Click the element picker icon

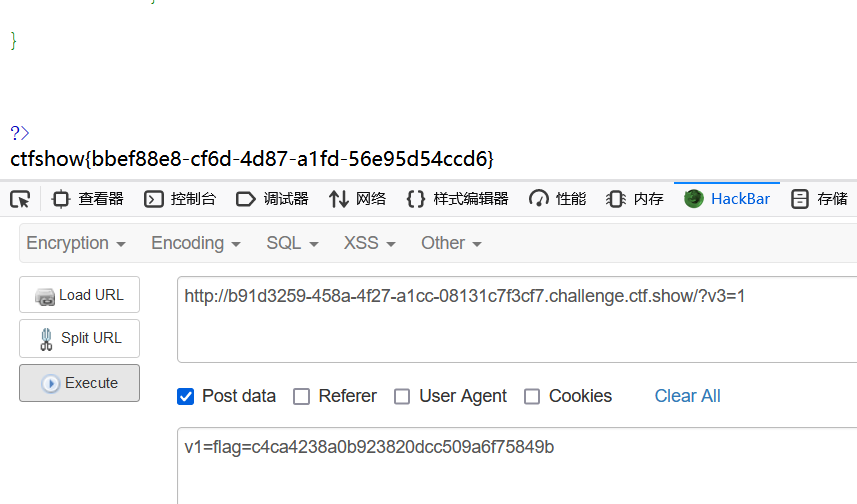[20, 199]
